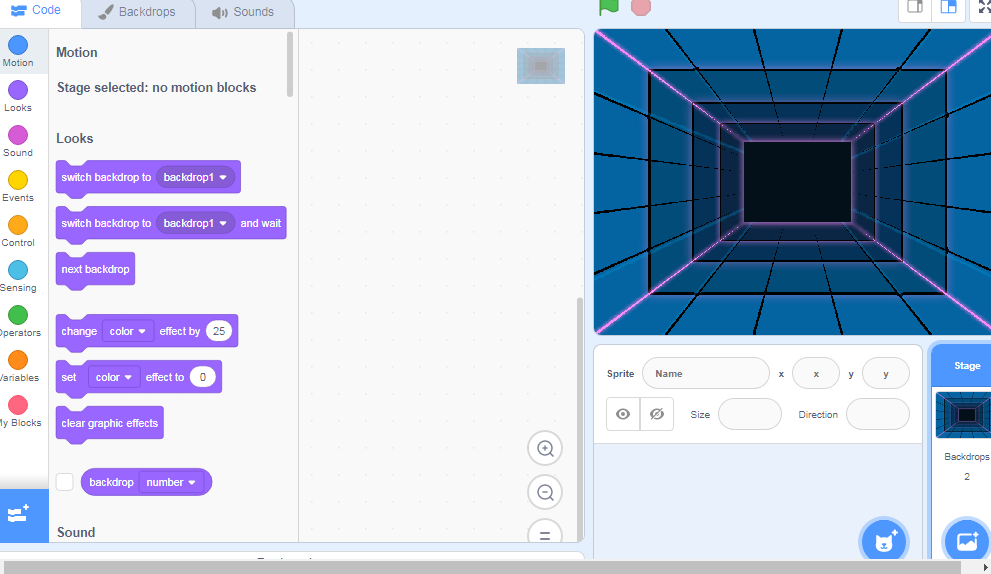Click the next backdrop block
This screenshot has height=574, width=991.
(95, 269)
